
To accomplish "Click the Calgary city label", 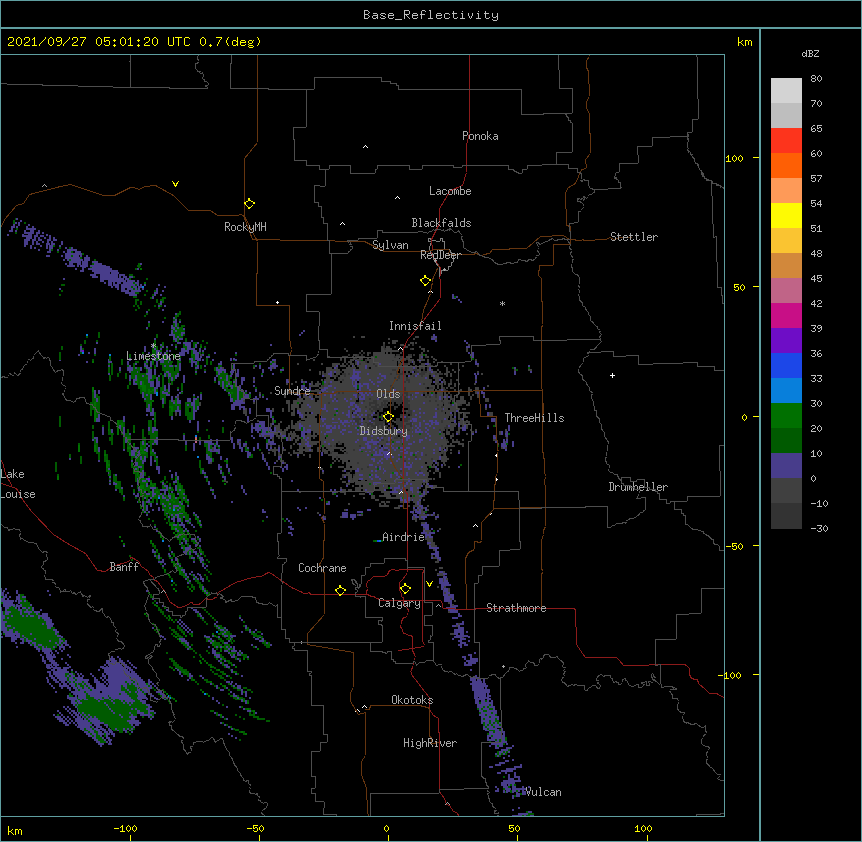I will pos(400,603).
